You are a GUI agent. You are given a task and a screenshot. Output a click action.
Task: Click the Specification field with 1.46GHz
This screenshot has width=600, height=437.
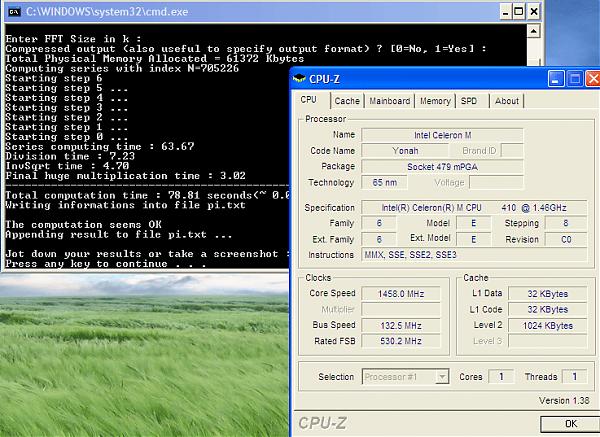click(x=474, y=208)
